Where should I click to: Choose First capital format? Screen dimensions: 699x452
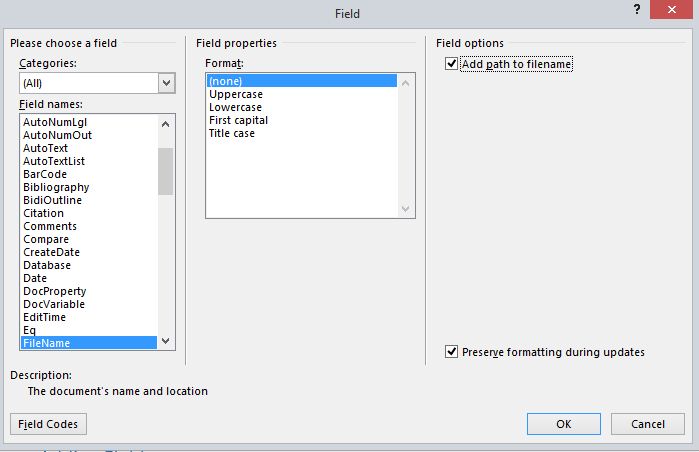pos(238,120)
